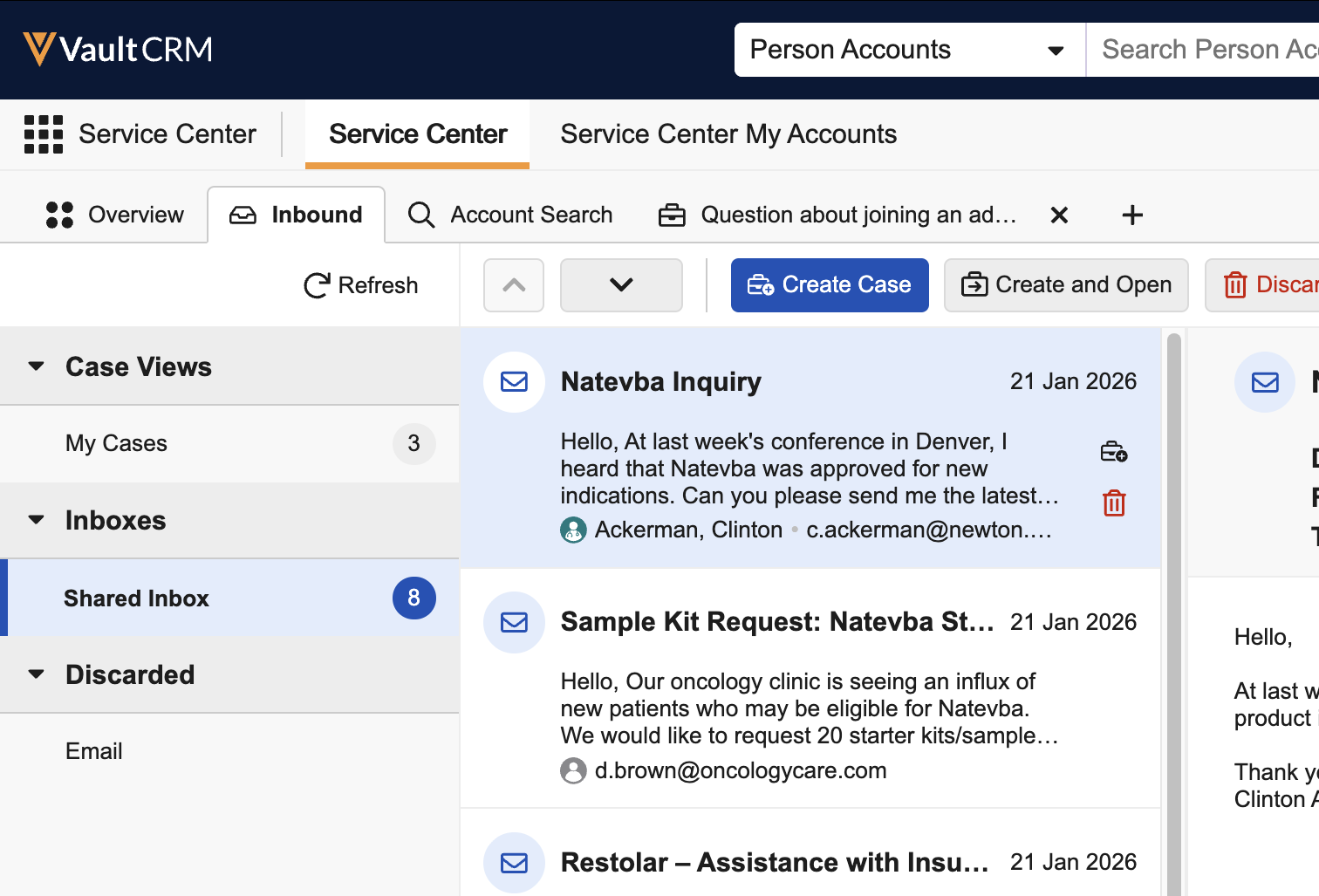Go to the next email with down arrow

tap(621, 285)
